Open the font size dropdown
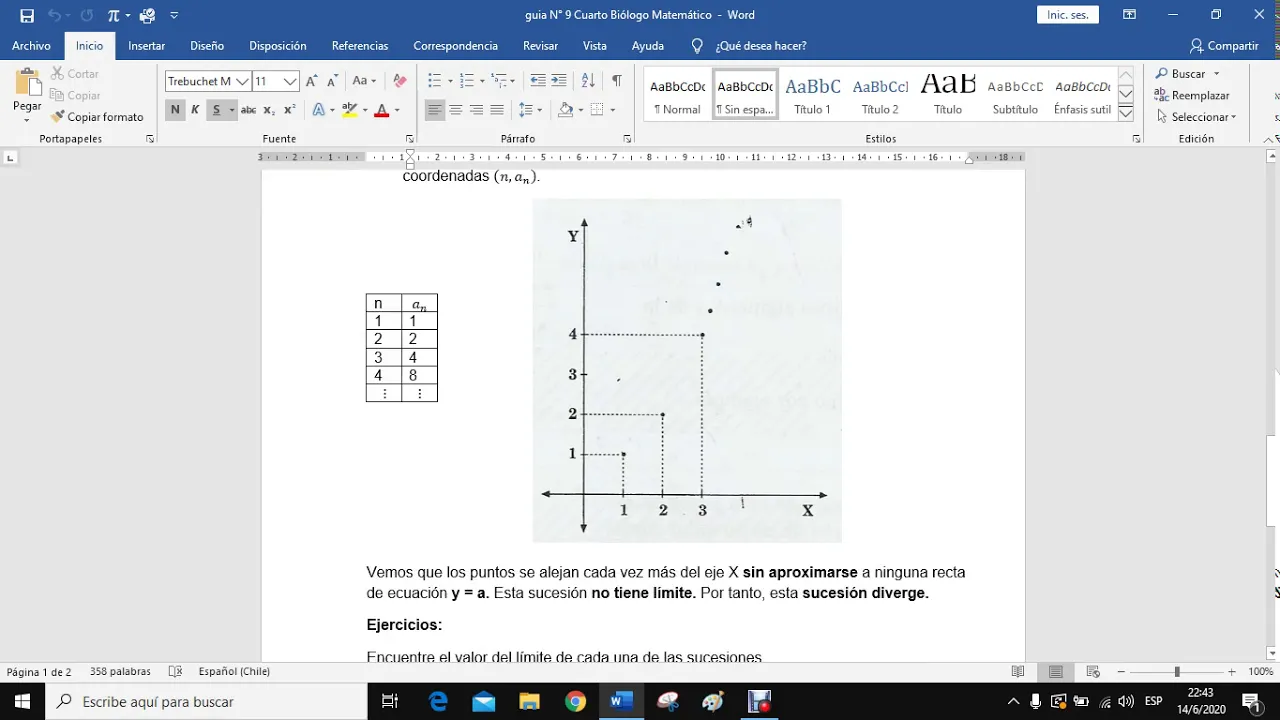This screenshot has height=720, width=1280. pyautogui.click(x=290, y=81)
